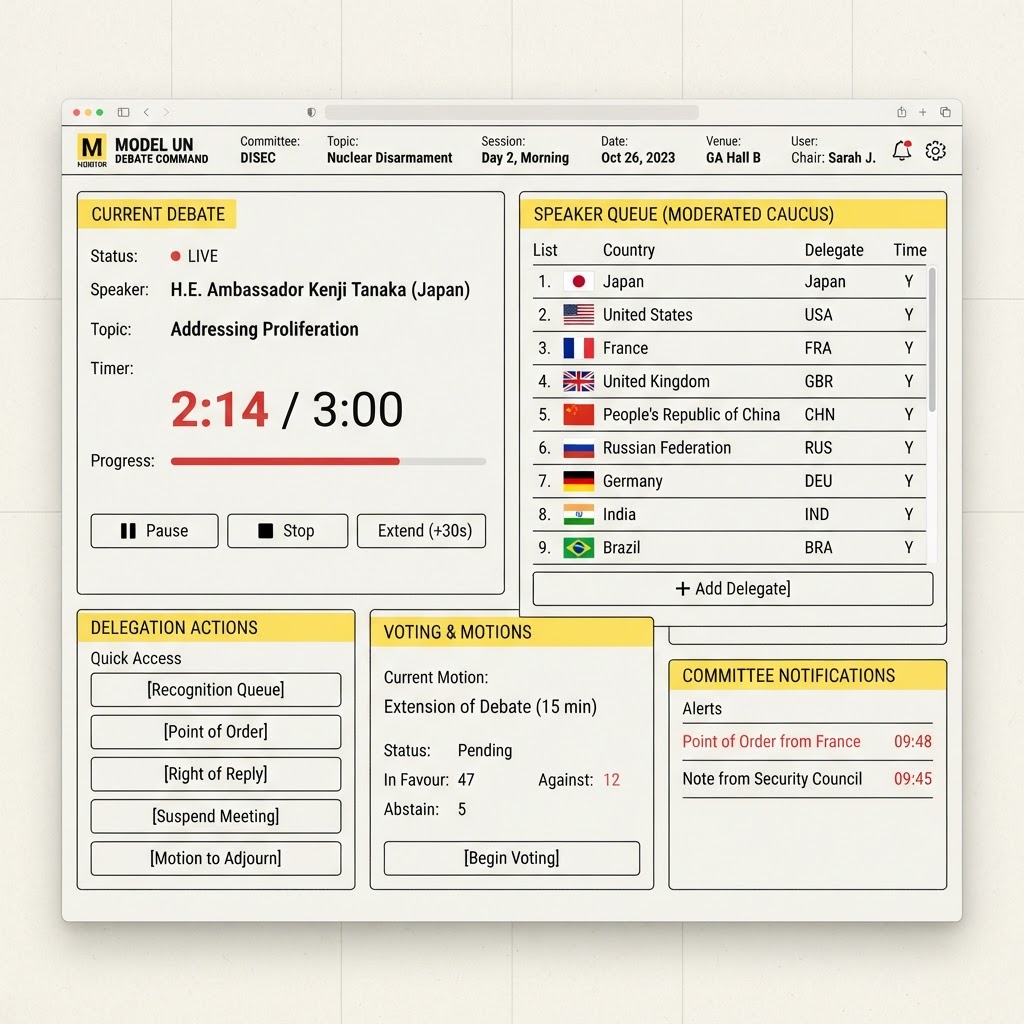The height and width of the screenshot is (1024, 1024).
Task: Click the United States flag icon
Action: tap(579, 315)
